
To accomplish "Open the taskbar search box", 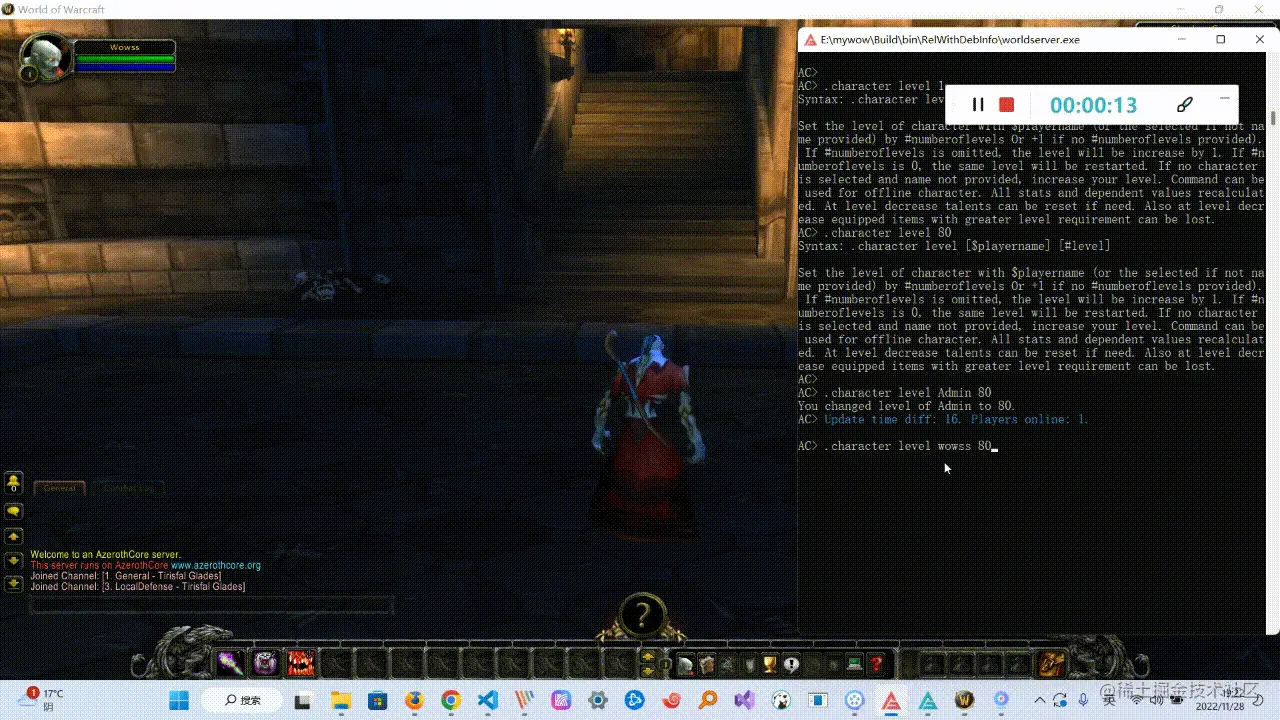I will click(x=244, y=700).
